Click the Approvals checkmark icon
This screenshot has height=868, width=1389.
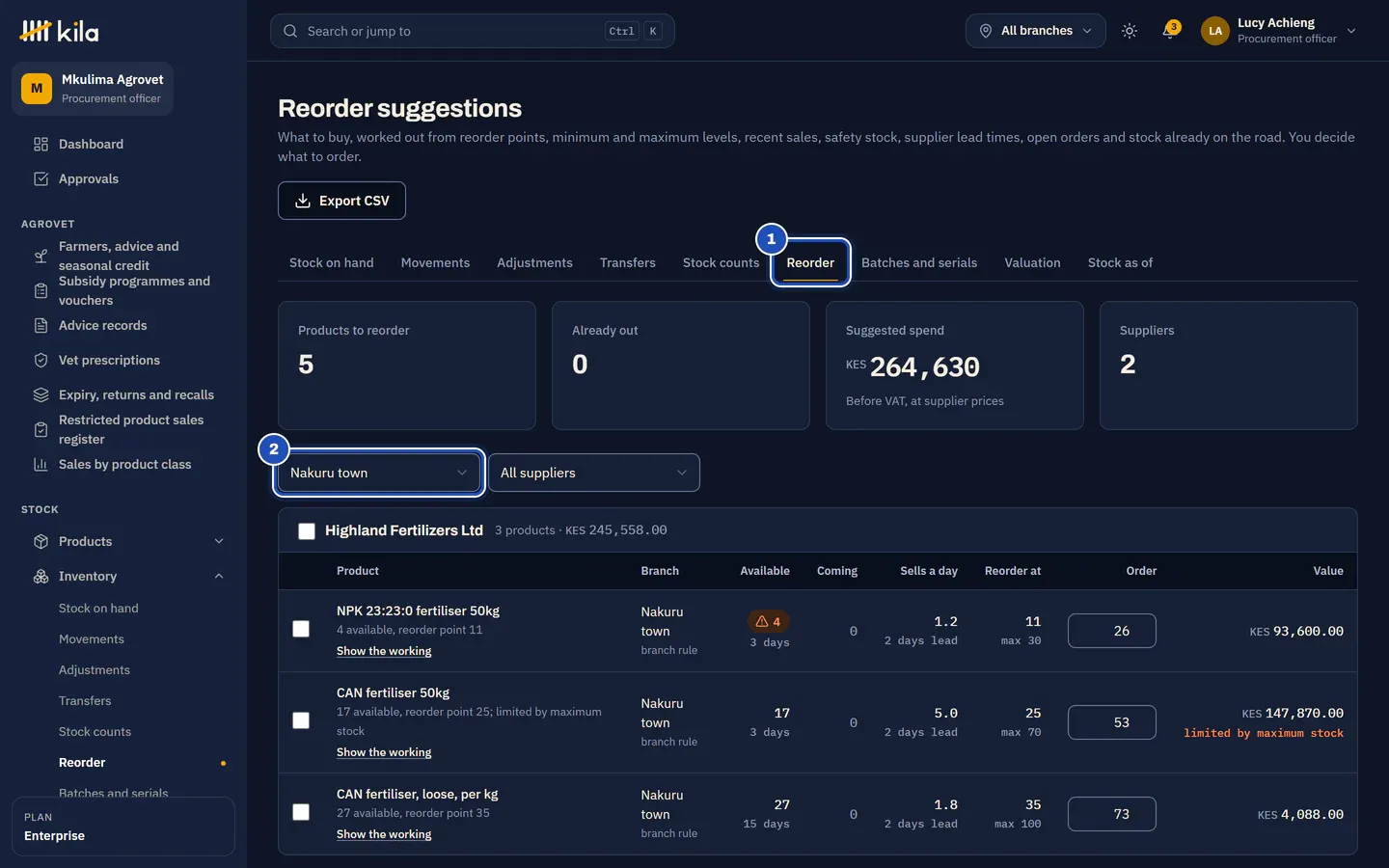click(x=41, y=179)
